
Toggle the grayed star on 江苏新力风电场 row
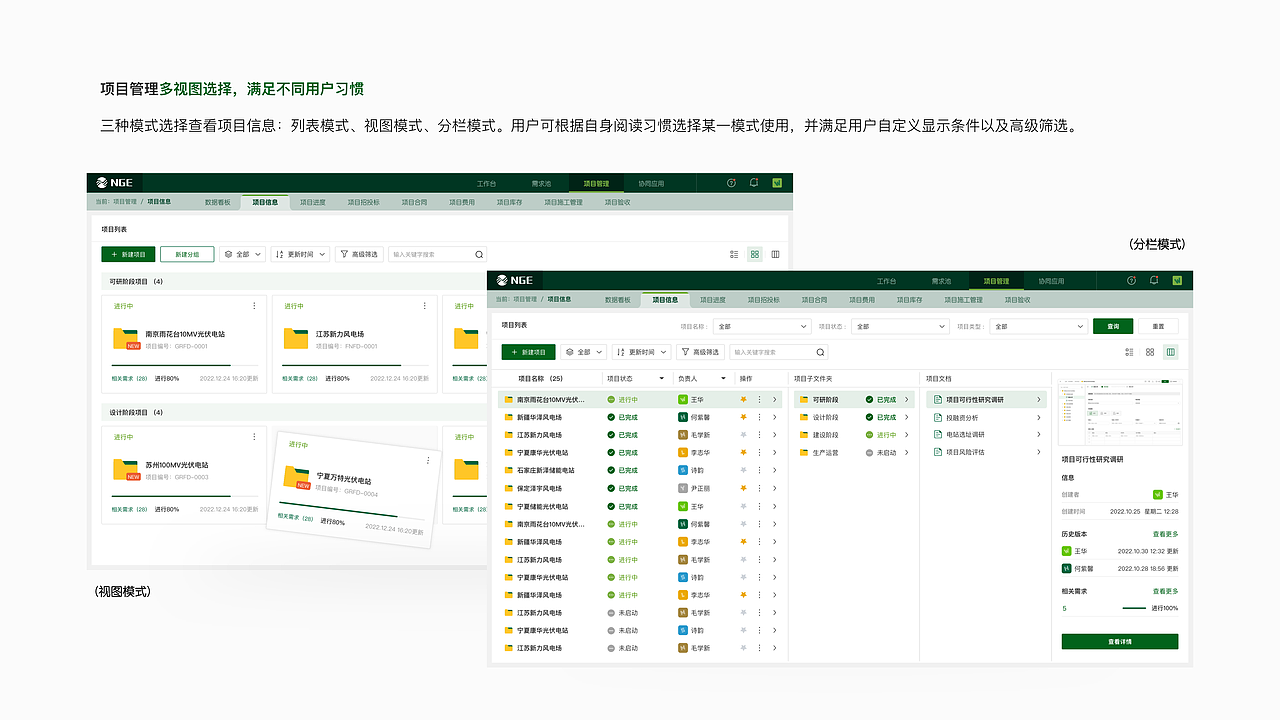(x=744, y=435)
